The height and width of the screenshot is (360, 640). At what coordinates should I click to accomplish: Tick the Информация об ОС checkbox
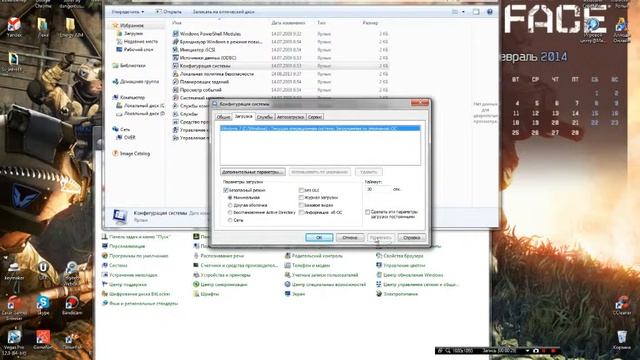[x=301, y=213]
